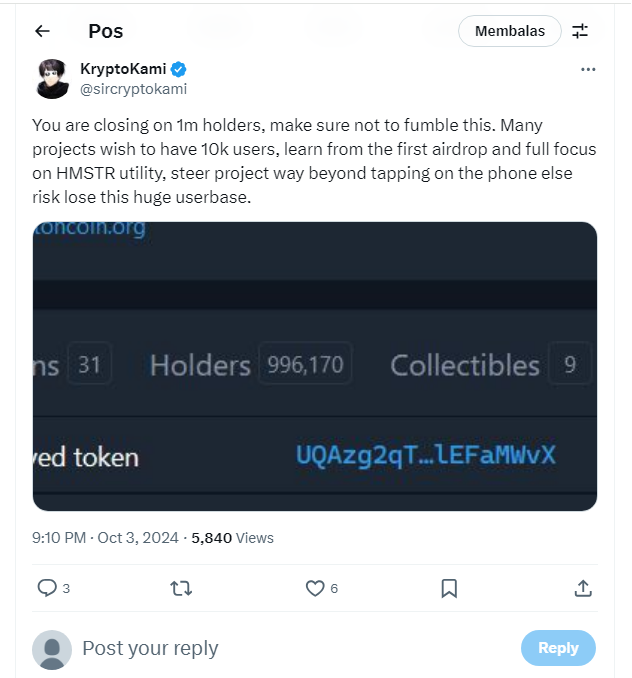Click the comment reply icon
The height and width of the screenshot is (678, 632).
[x=47, y=588]
